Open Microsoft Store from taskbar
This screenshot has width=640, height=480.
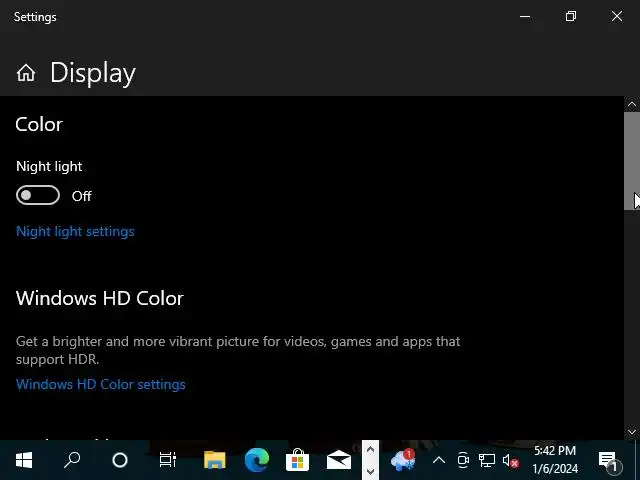pyautogui.click(x=298, y=460)
